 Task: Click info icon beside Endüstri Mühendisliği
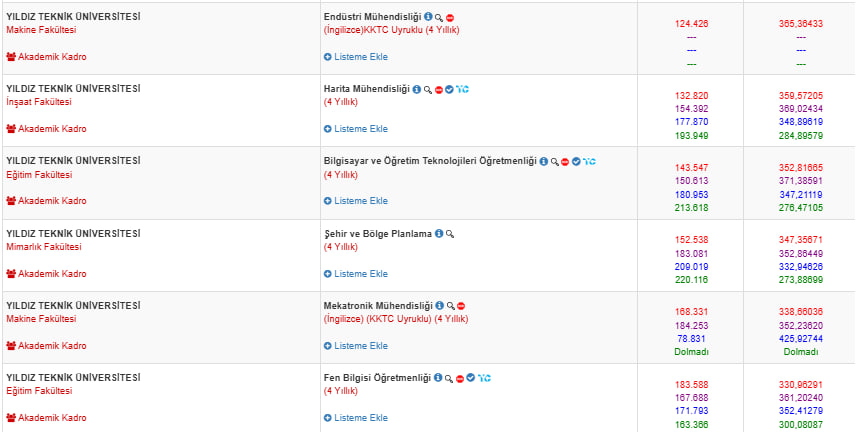tap(428, 17)
